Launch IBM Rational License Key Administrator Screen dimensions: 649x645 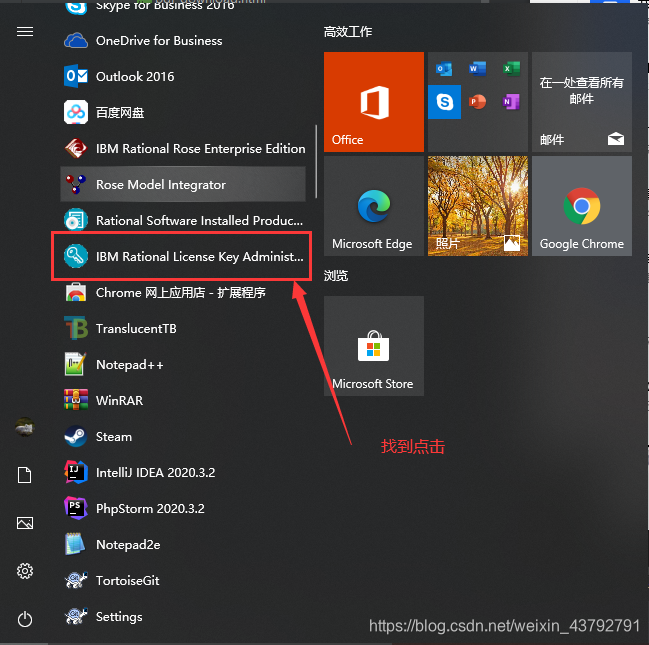(x=183, y=256)
